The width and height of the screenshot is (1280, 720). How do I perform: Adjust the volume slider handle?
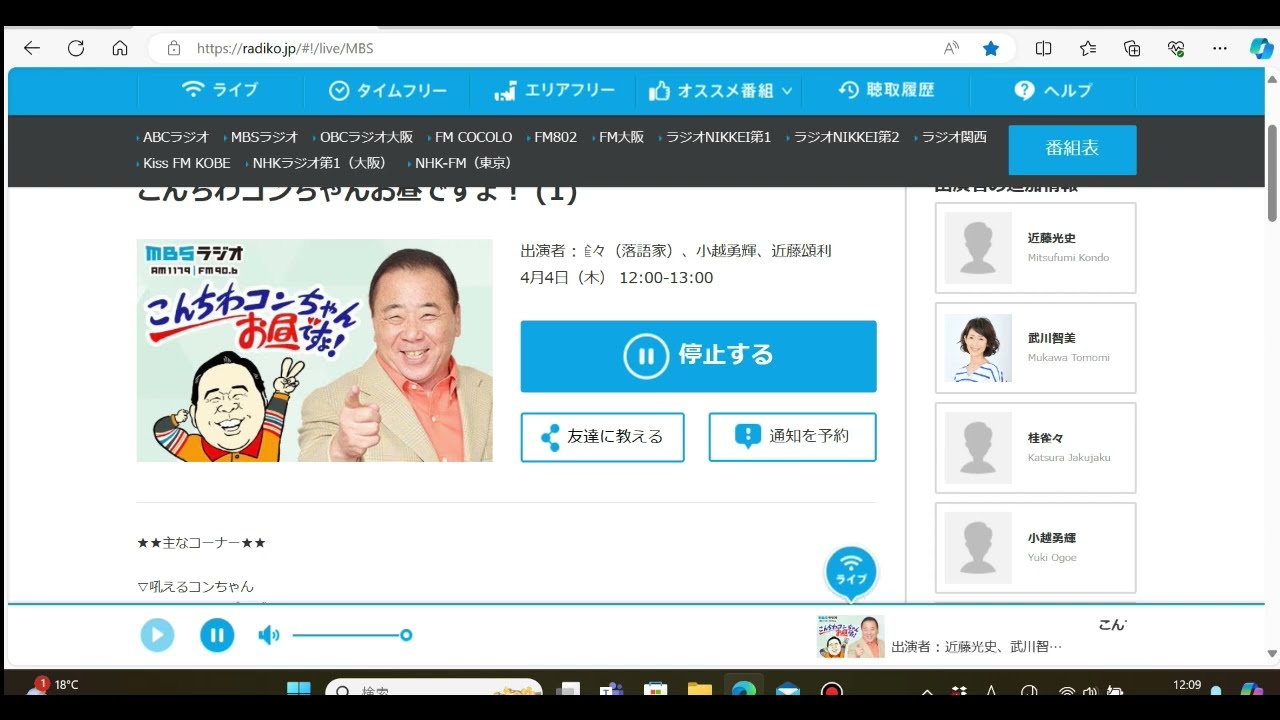406,635
